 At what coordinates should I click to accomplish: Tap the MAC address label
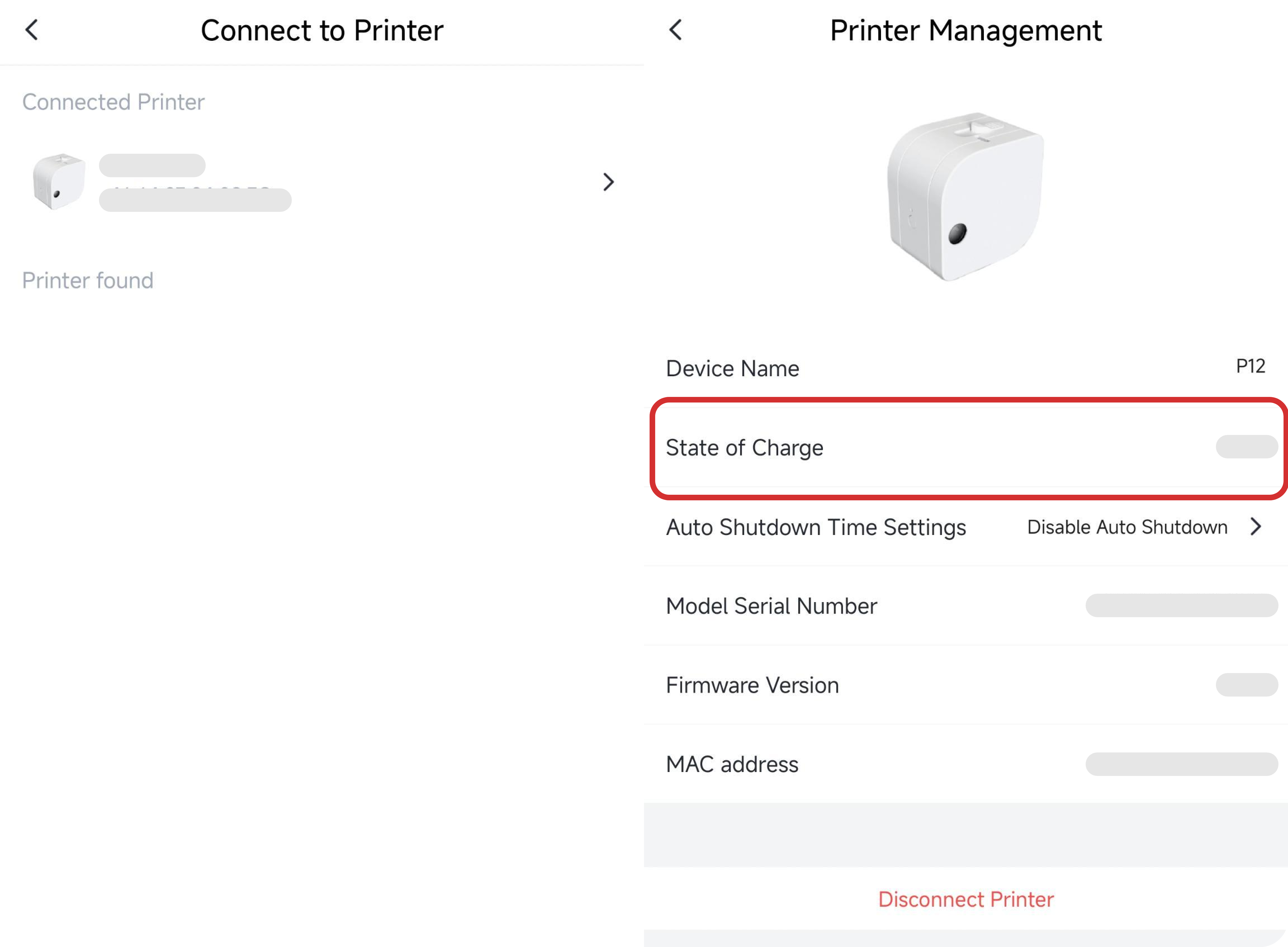(732, 764)
